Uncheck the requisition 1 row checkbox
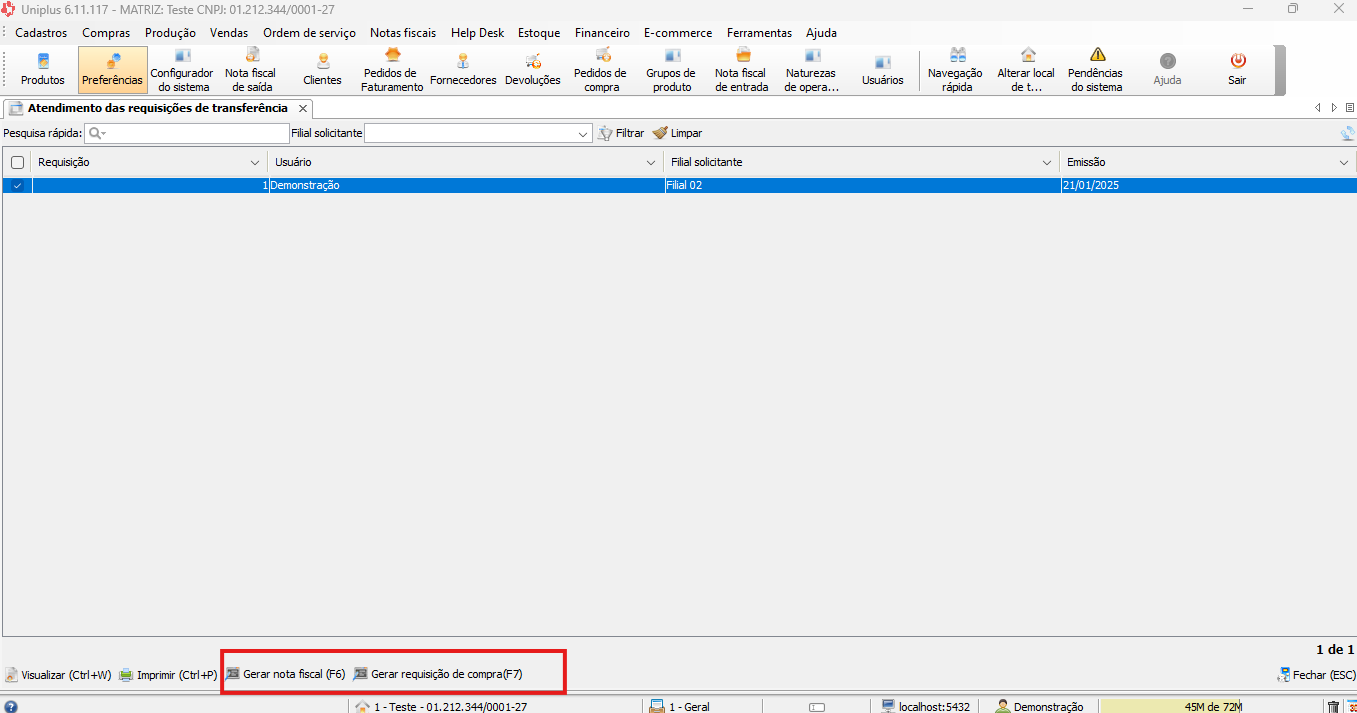Screen dimensions: 1357x713 (x=17, y=185)
